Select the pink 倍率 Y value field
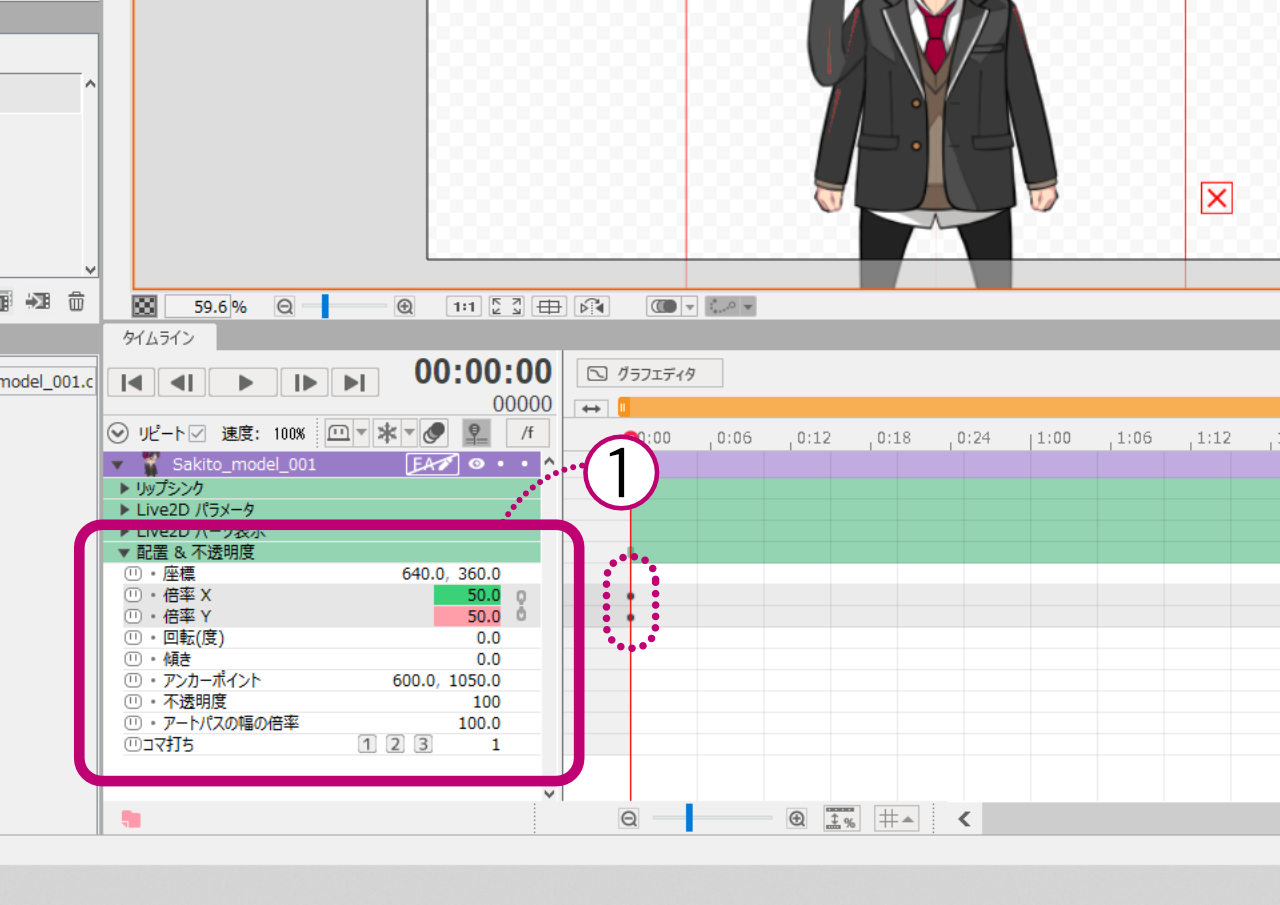Image resolution: width=1280 pixels, height=905 pixels. click(468, 617)
